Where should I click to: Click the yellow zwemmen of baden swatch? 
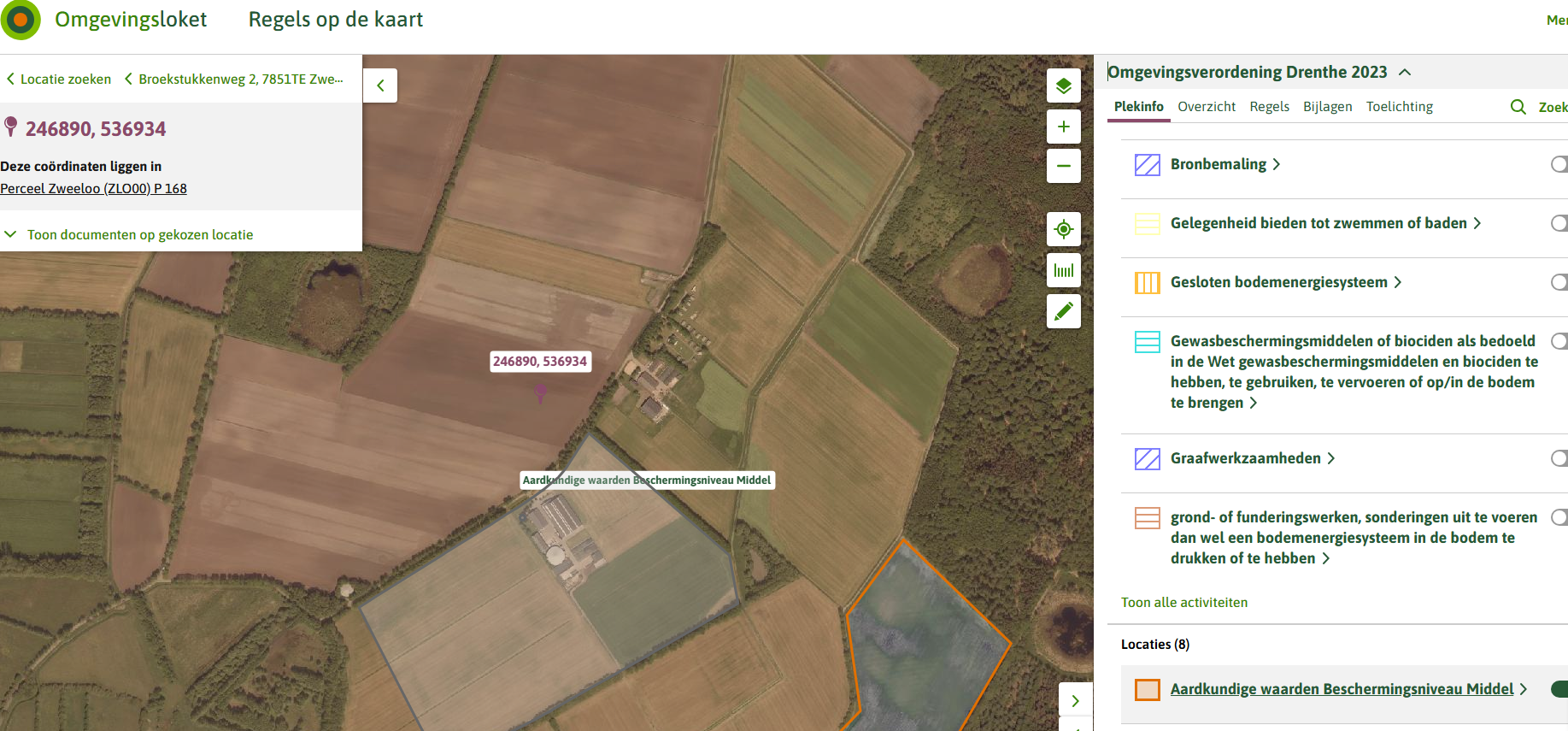[1147, 224]
